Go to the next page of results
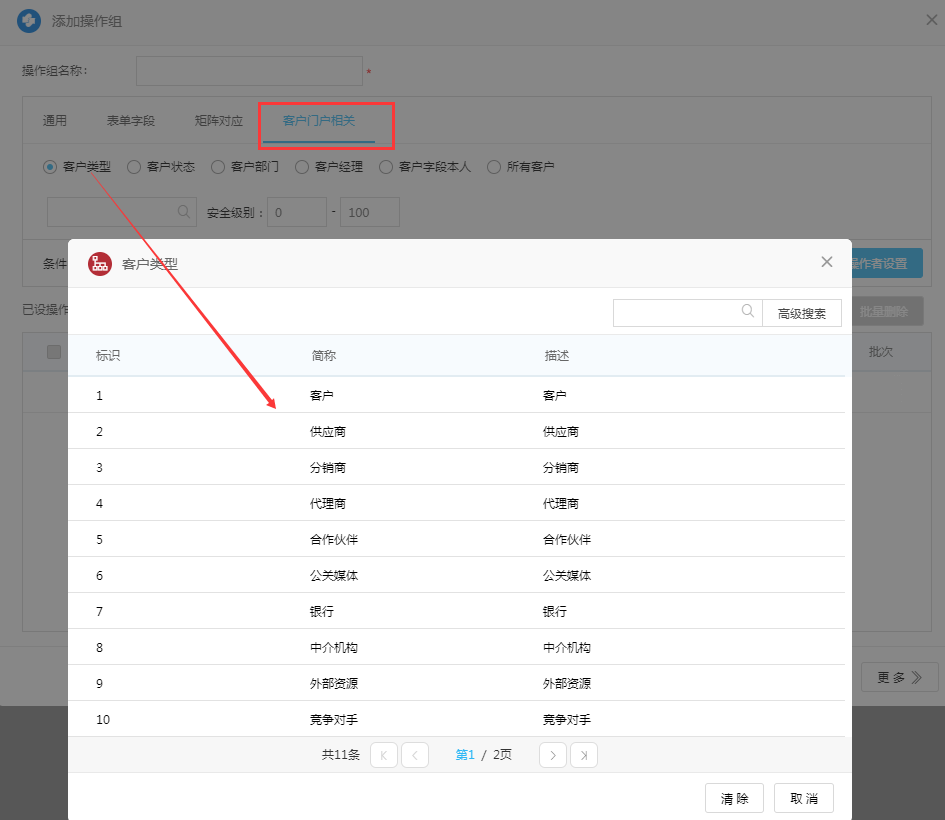Image resolution: width=945 pixels, height=820 pixels. [x=552, y=755]
